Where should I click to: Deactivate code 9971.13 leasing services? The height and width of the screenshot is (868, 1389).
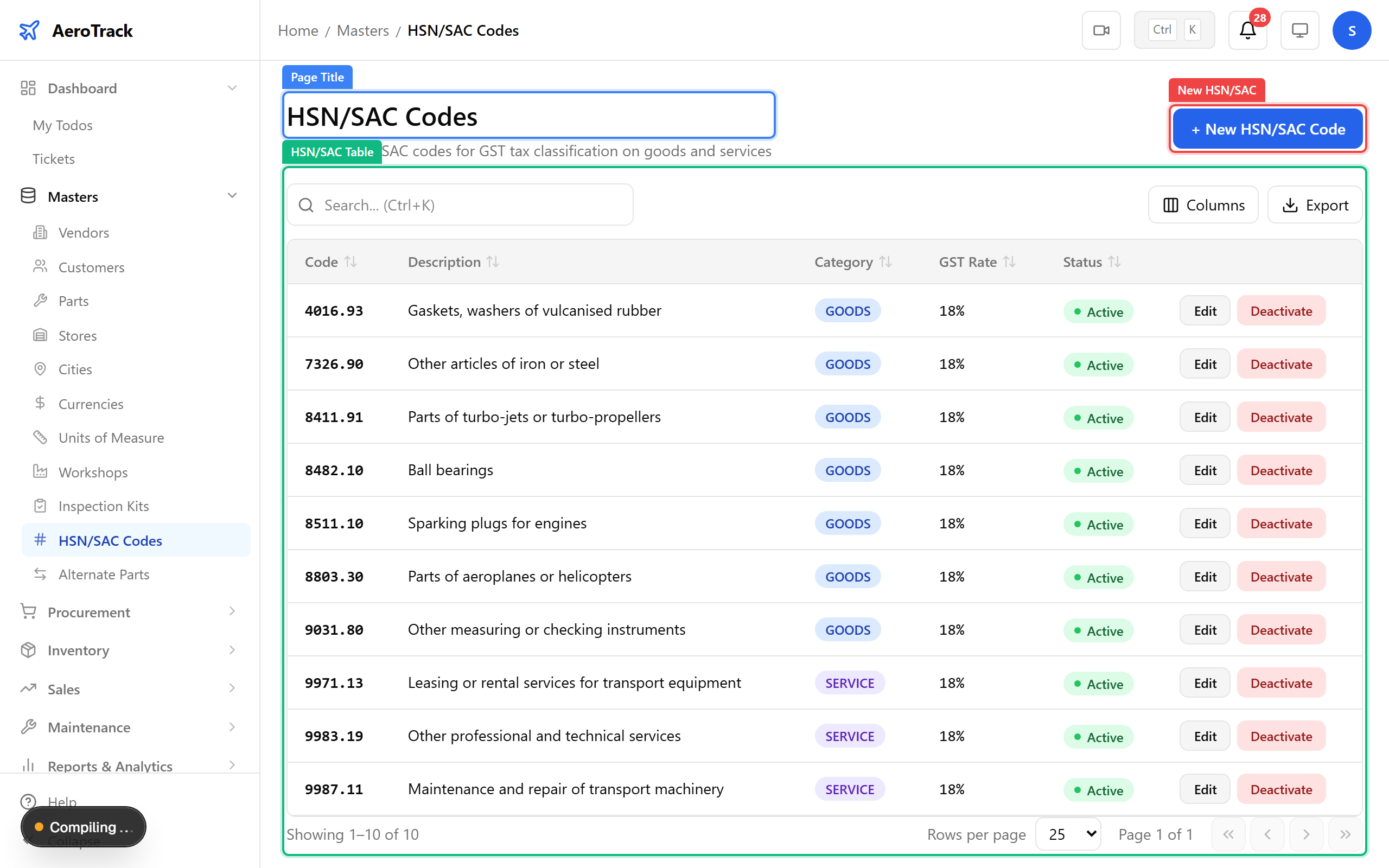click(1280, 682)
